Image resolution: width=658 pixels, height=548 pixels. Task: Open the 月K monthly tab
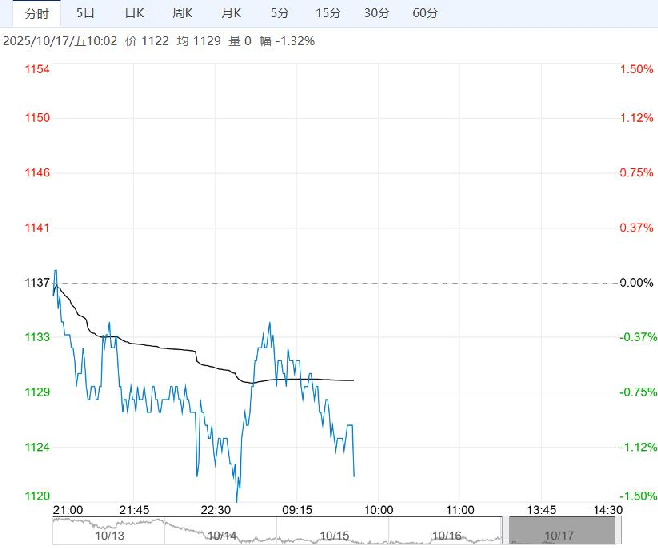coord(231,13)
